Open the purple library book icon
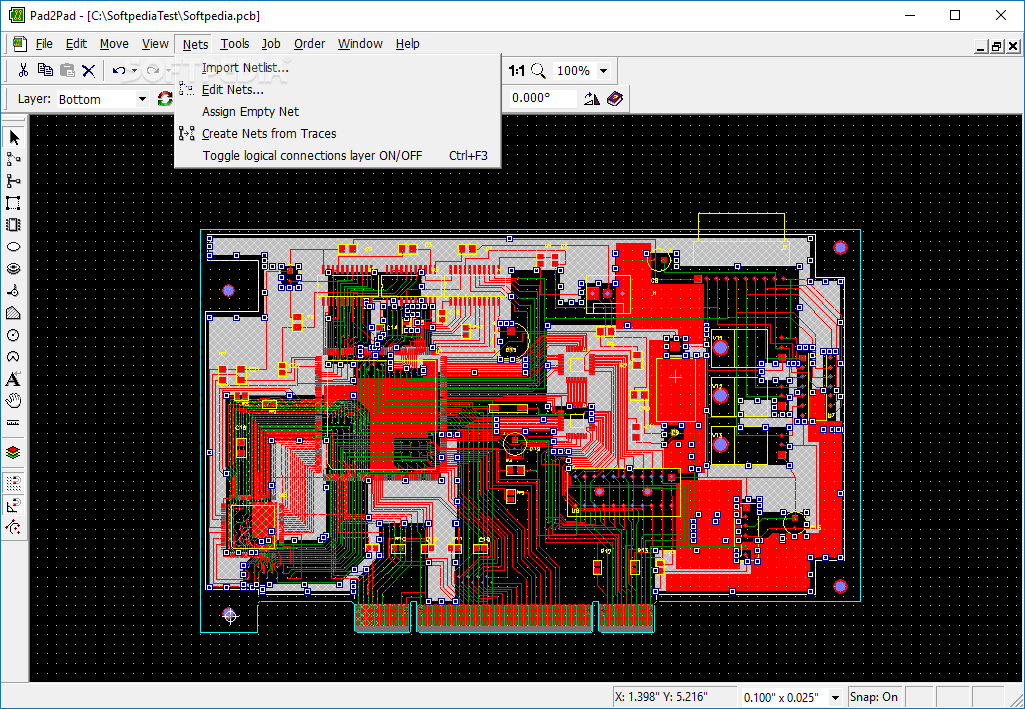1025x709 pixels. (614, 98)
